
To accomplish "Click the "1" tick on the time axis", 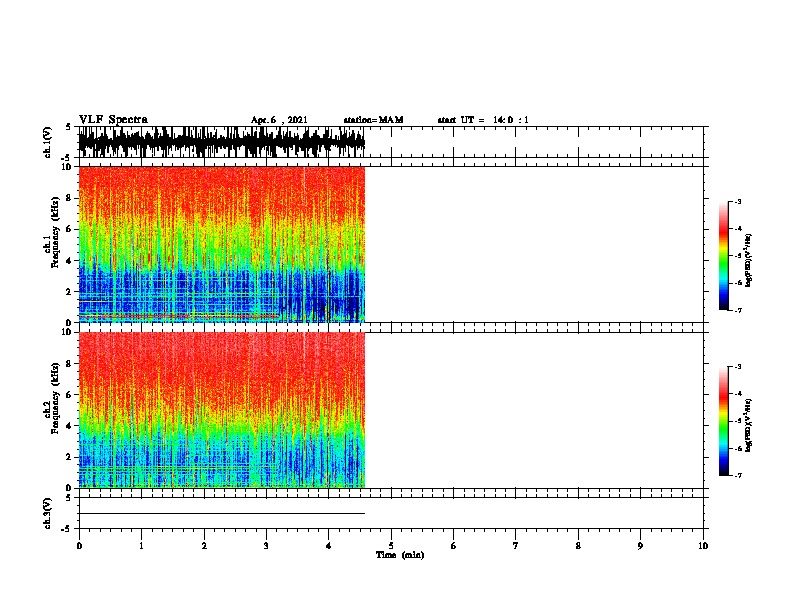I will pos(141,546).
